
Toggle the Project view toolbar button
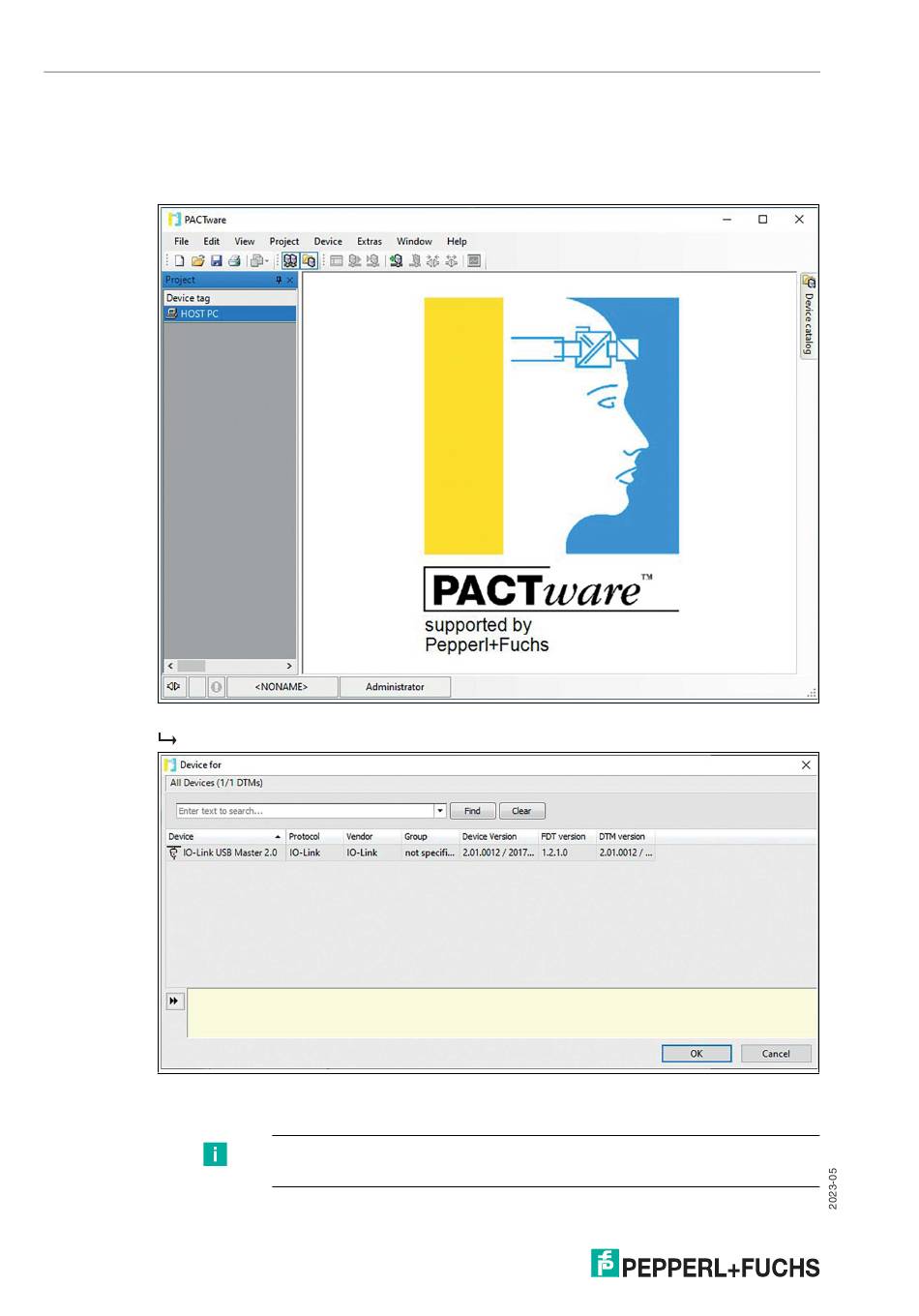289,261
